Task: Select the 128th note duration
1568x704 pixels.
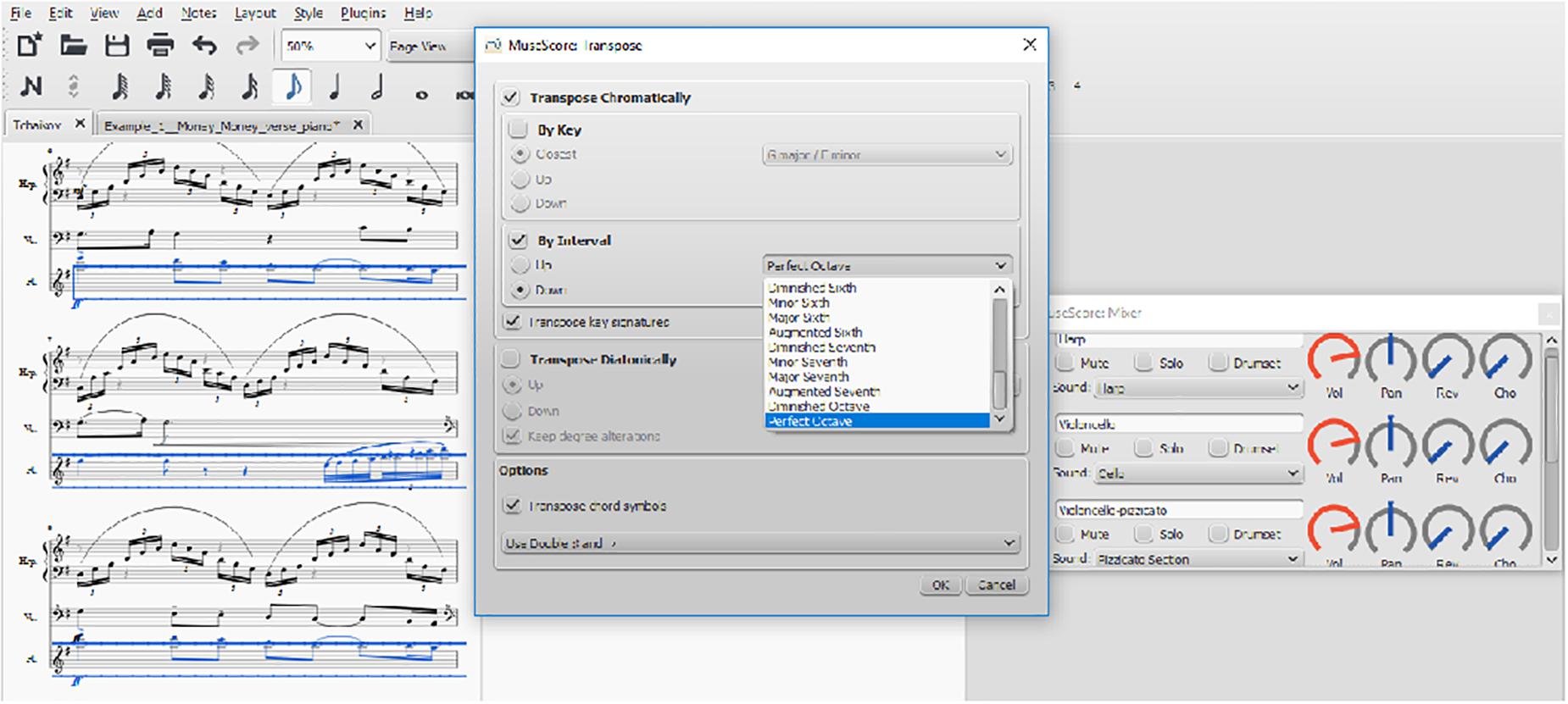Action: pos(120,86)
